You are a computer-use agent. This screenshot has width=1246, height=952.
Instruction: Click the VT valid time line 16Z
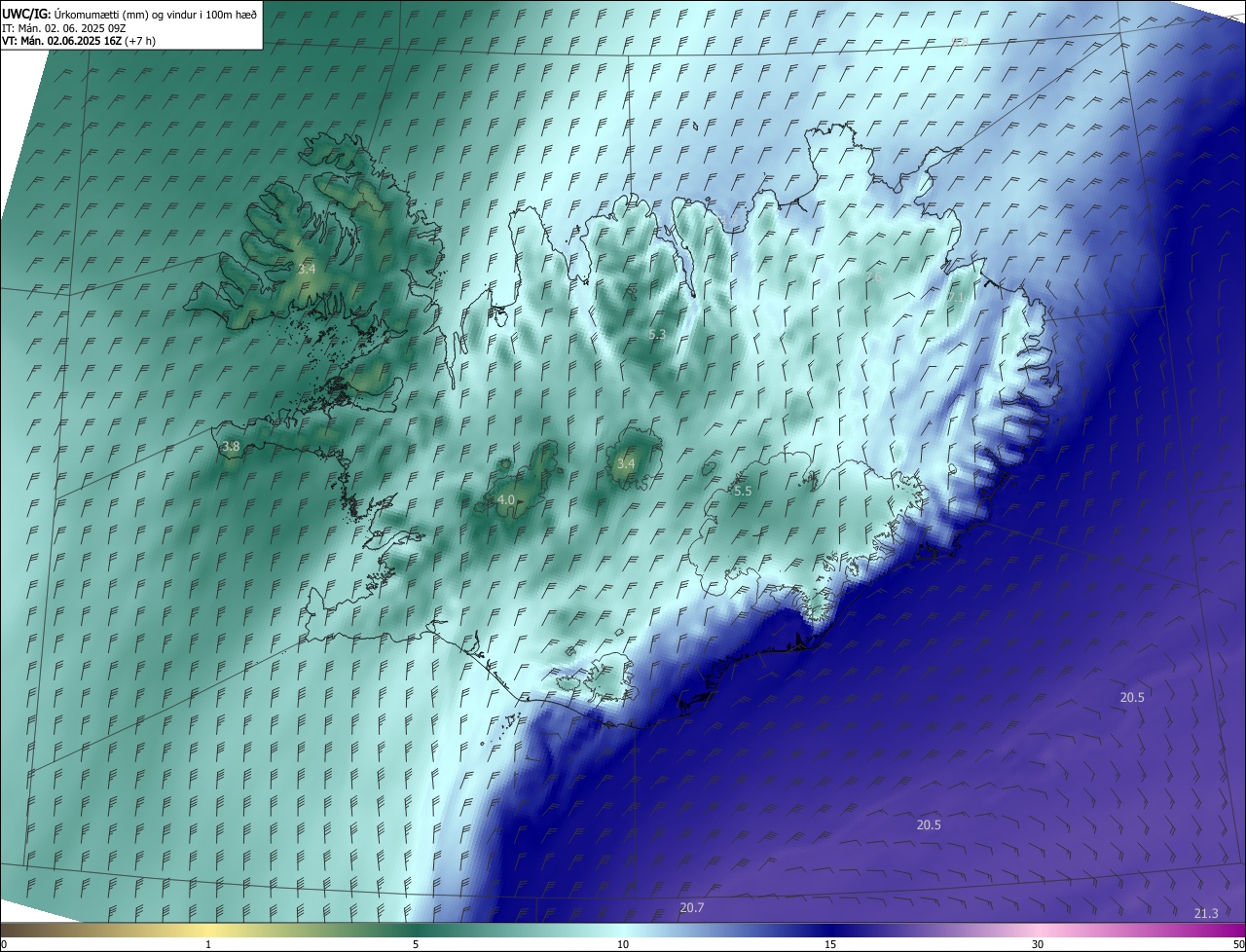pyautogui.click(x=79, y=41)
